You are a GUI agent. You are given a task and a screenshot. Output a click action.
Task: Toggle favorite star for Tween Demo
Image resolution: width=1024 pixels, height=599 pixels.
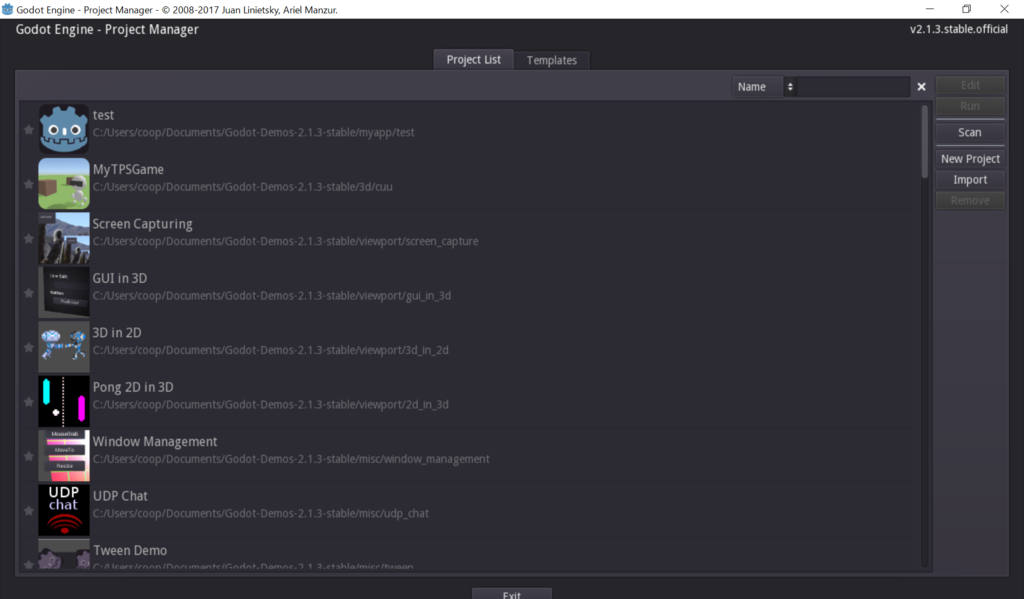(x=29, y=564)
